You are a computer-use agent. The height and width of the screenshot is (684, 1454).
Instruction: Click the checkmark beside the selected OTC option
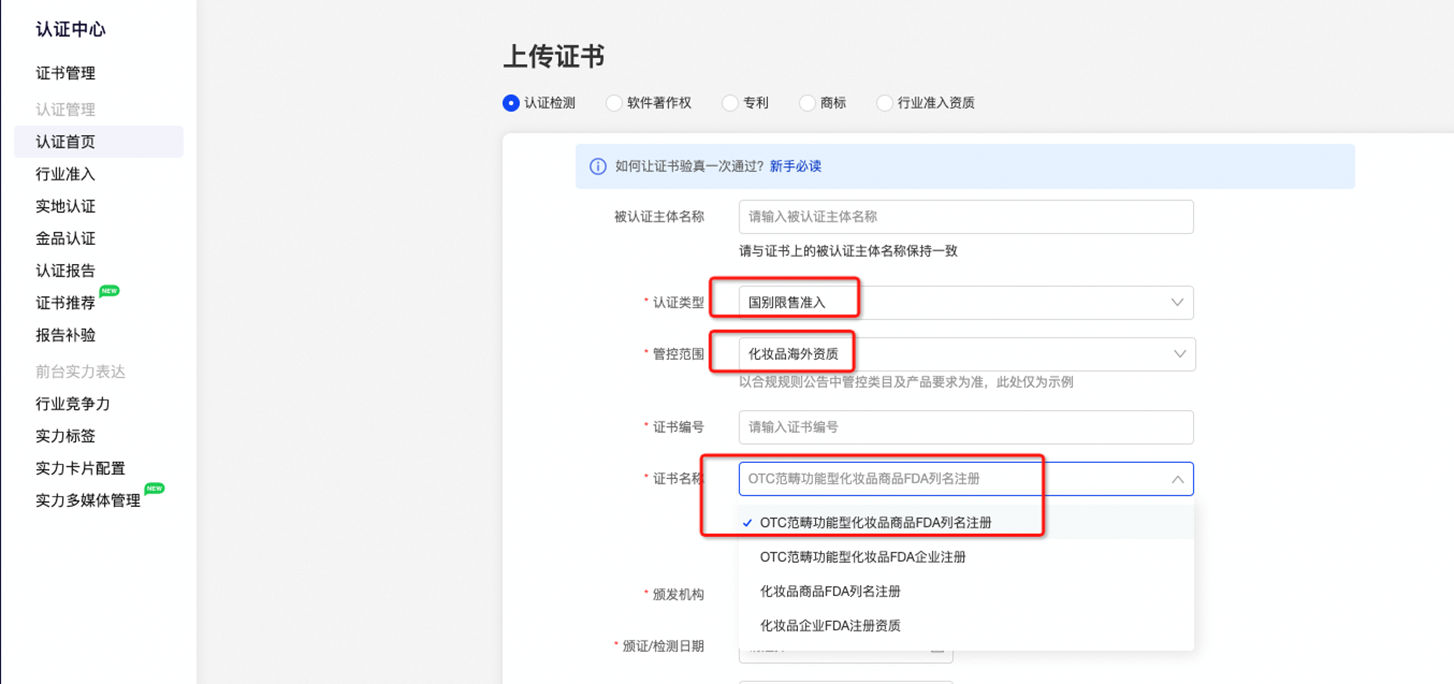coord(745,522)
